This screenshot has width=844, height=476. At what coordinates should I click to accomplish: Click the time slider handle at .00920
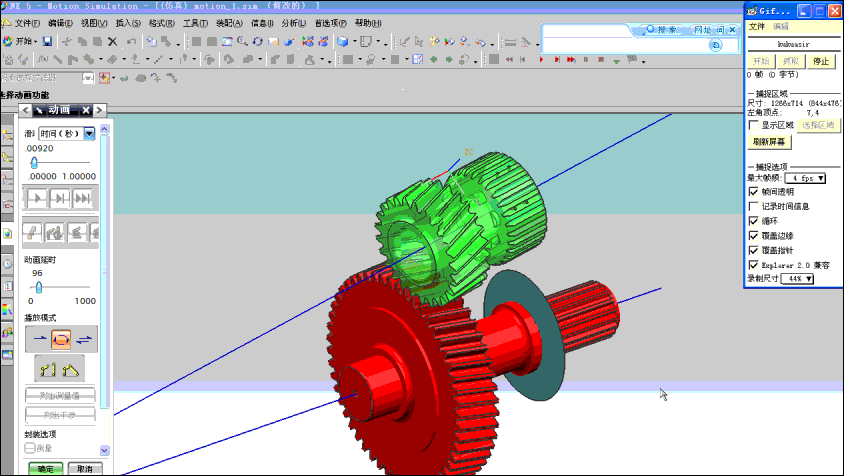point(34,162)
